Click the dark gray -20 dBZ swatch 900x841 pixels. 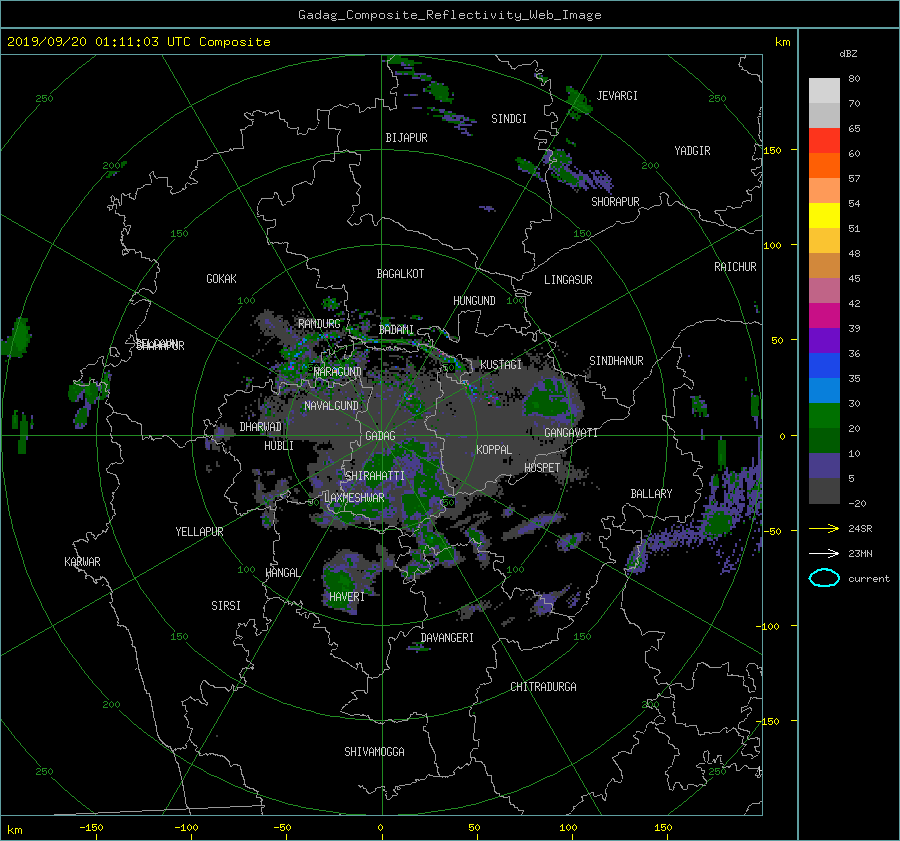tap(824, 490)
